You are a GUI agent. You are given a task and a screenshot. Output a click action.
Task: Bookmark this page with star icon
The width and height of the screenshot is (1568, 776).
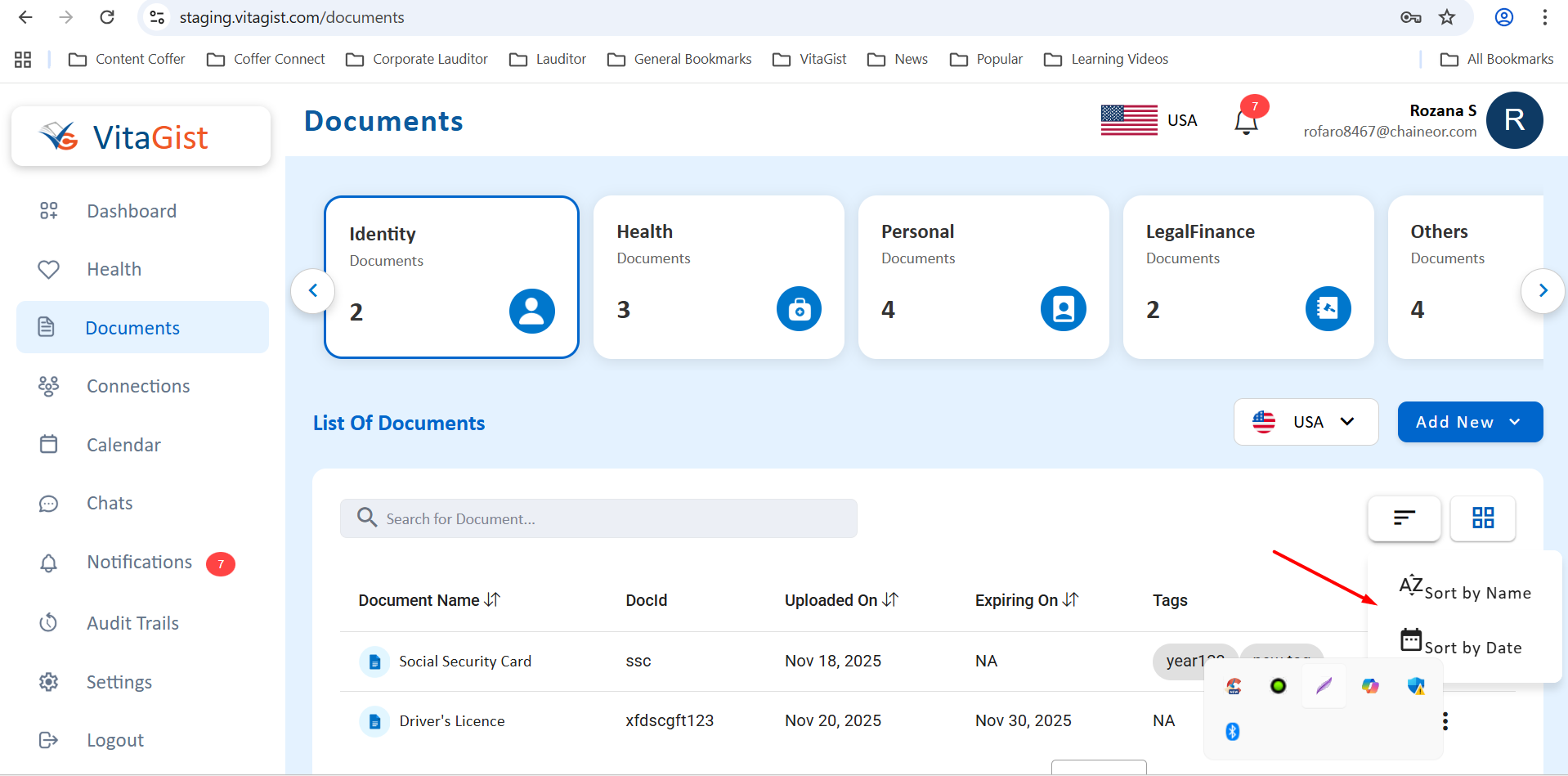(x=1447, y=17)
